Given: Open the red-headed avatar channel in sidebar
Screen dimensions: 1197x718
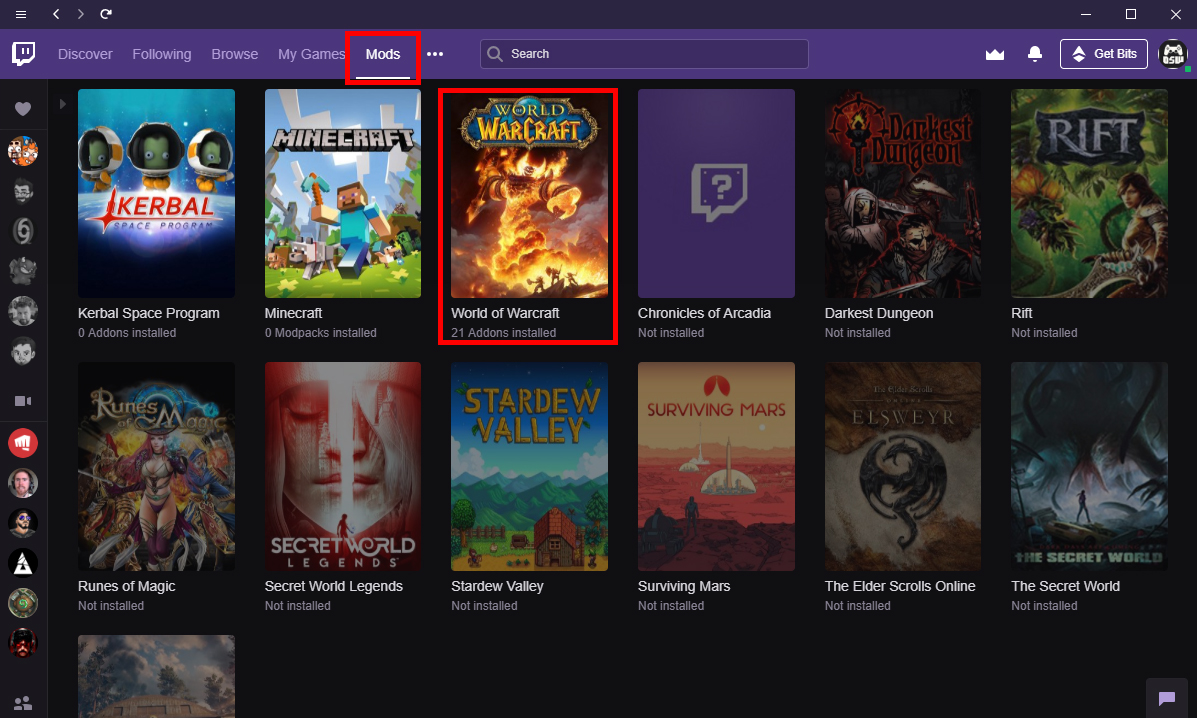Looking at the screenshot, I should pos(23,643).
